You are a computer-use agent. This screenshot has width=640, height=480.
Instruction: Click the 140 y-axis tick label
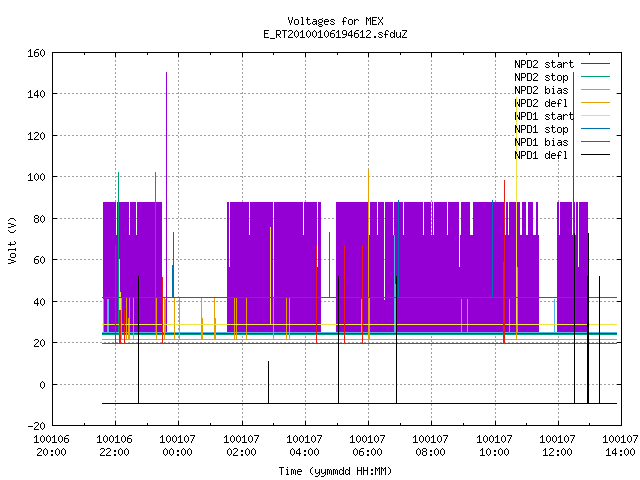pyautogui.click(x=36, y=94)
